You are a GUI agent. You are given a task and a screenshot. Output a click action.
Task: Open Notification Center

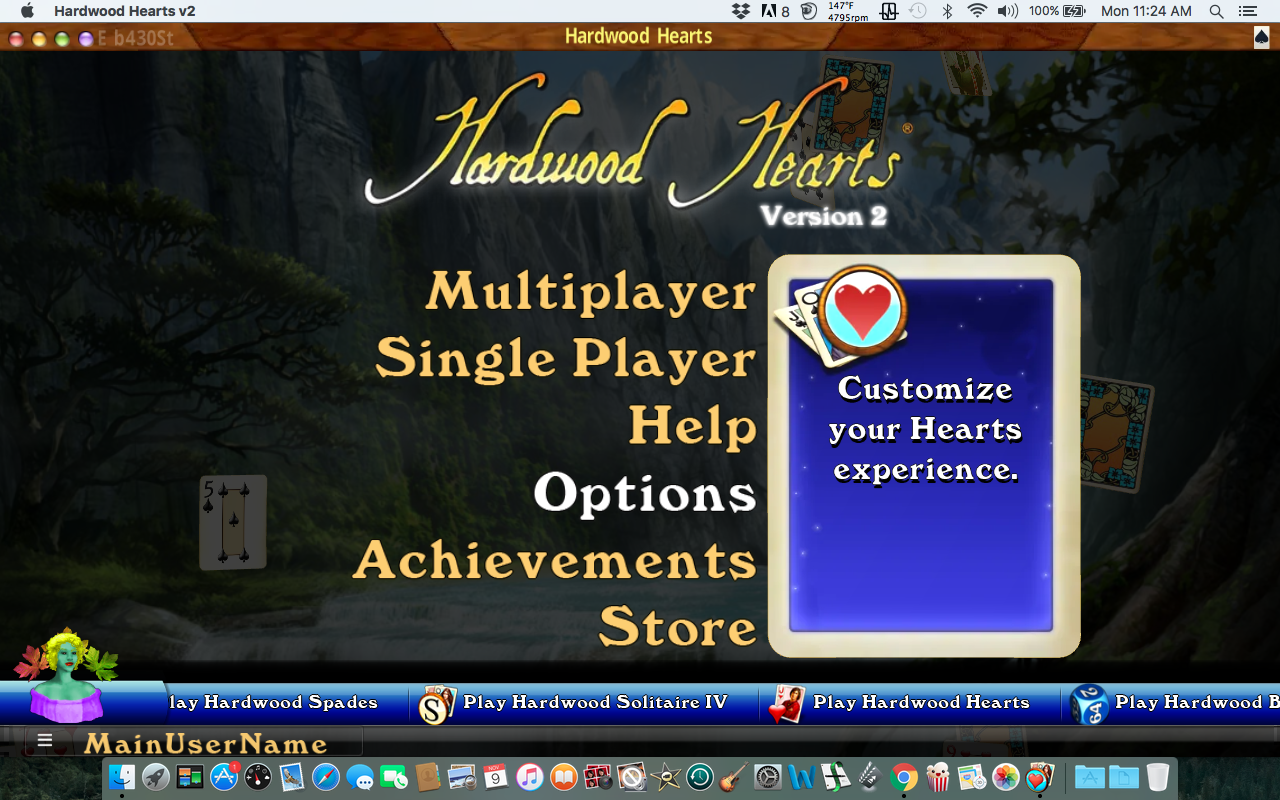click(1247, 11)
